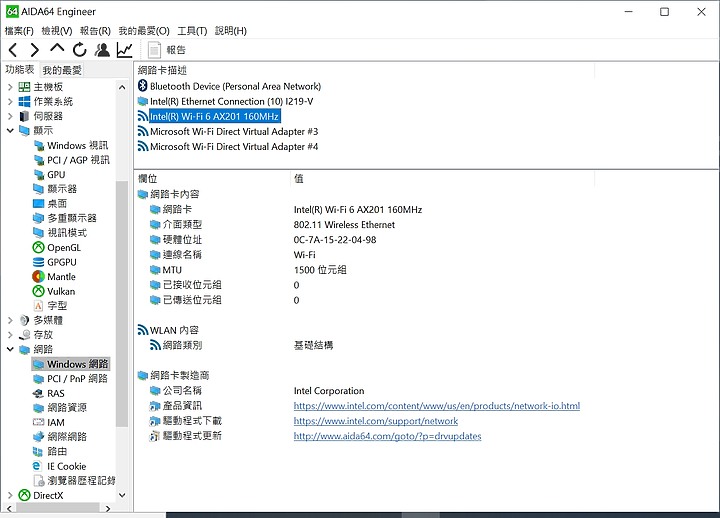Viewport: 720px width, 518px height.
Task: Expand the 作業系統 tree node
Action: (x=10, y=101)
